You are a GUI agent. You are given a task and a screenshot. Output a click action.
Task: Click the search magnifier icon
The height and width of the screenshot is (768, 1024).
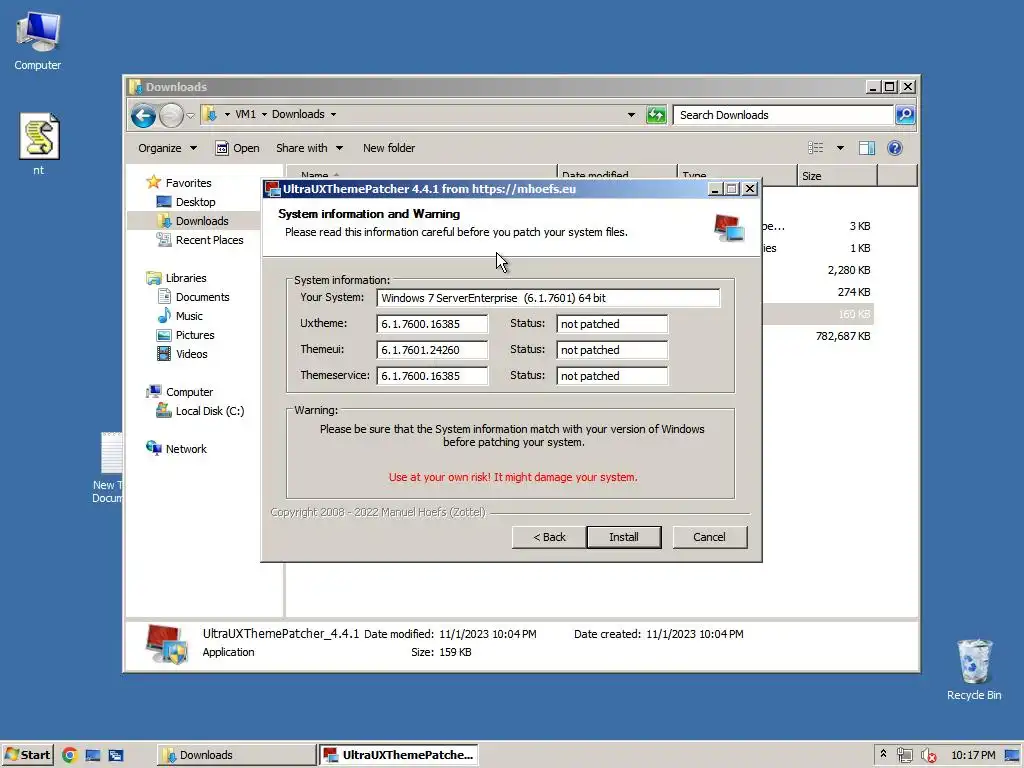tap(904, 115)
